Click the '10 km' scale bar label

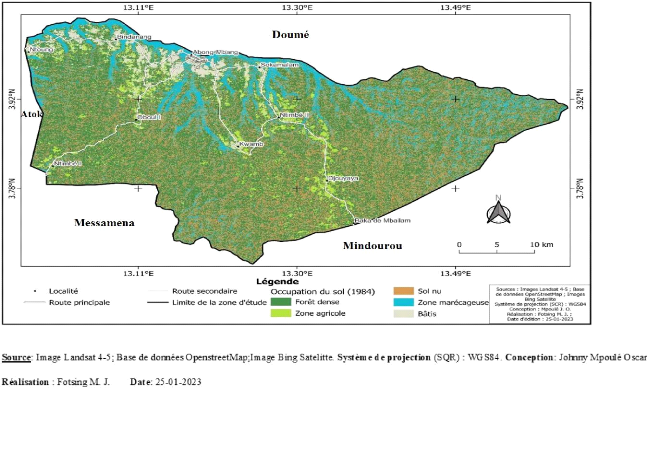pyautogui.click(x=541, y=245)
